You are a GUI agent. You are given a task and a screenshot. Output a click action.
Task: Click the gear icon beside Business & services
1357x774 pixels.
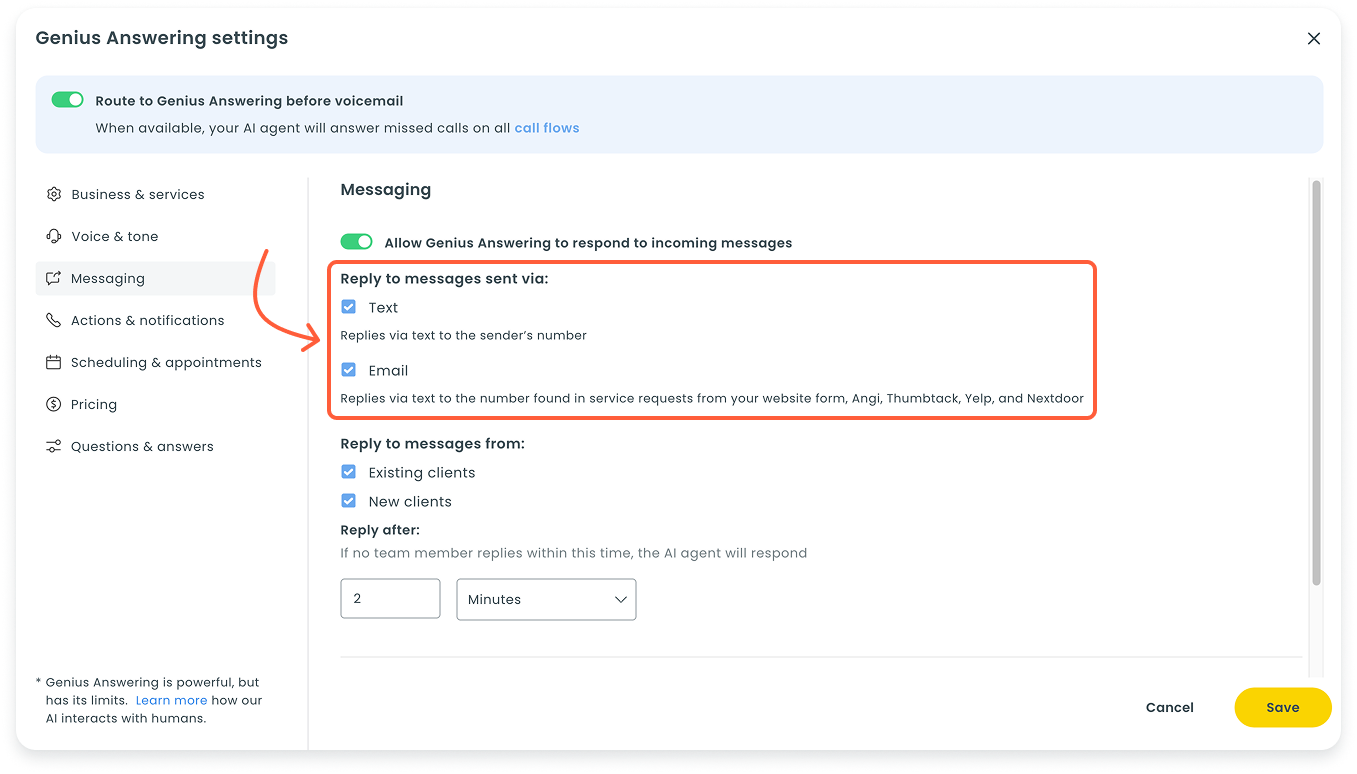(x=54, y=195)
